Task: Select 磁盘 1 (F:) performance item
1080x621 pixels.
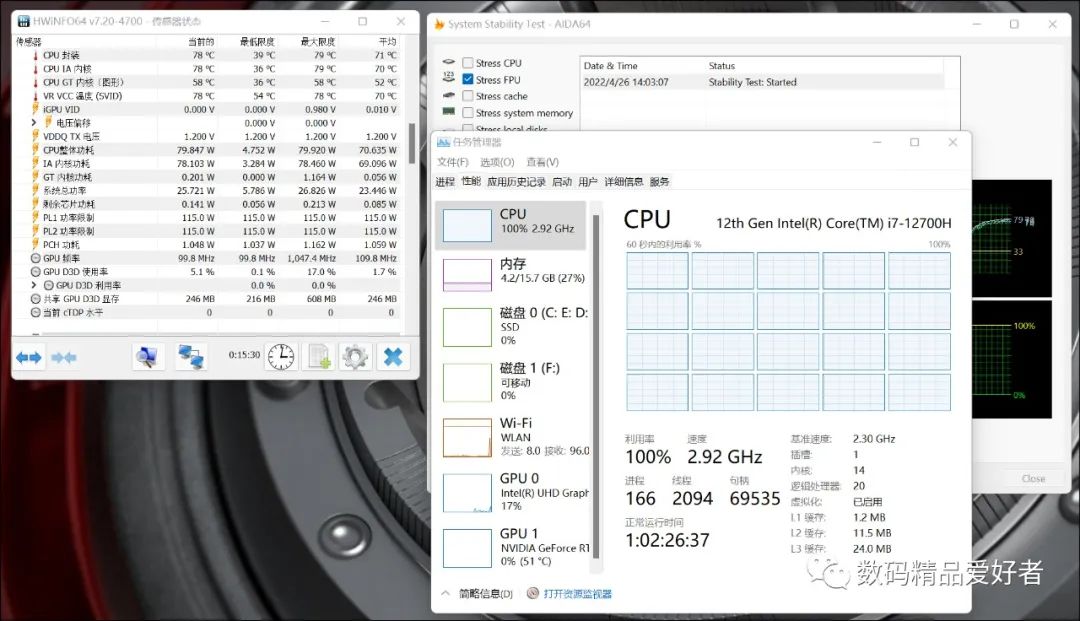Action: [510, 381]
